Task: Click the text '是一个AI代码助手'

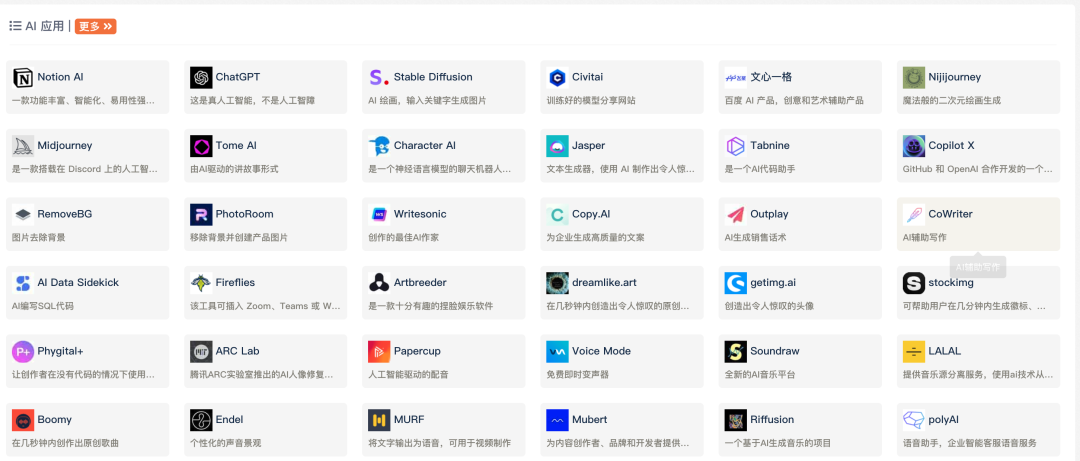Action: (x=760, y=169)
